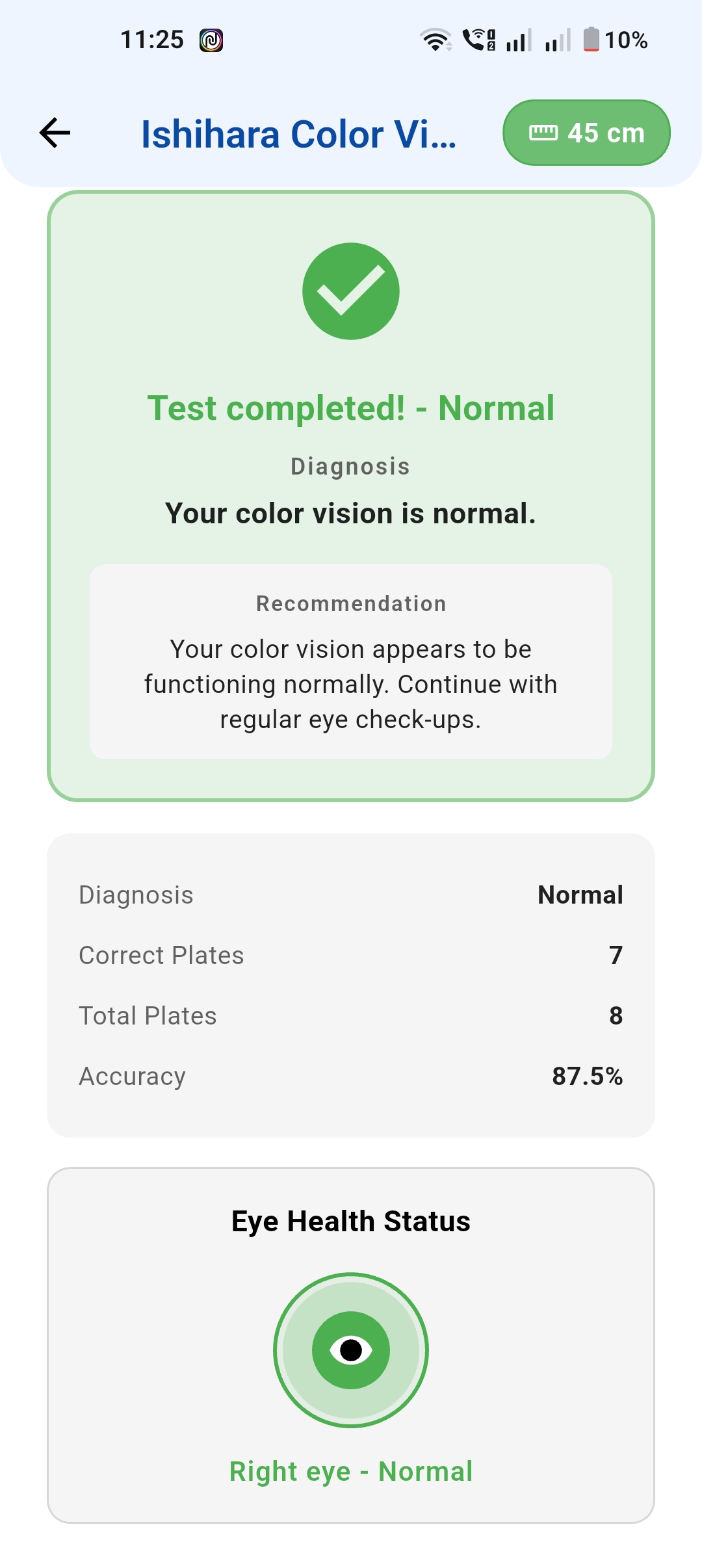This screenshot has width=702, height=1568.
Task: Tap the Eye Health Status heading
Action: pyautogui.click(x=351, y=1221)
